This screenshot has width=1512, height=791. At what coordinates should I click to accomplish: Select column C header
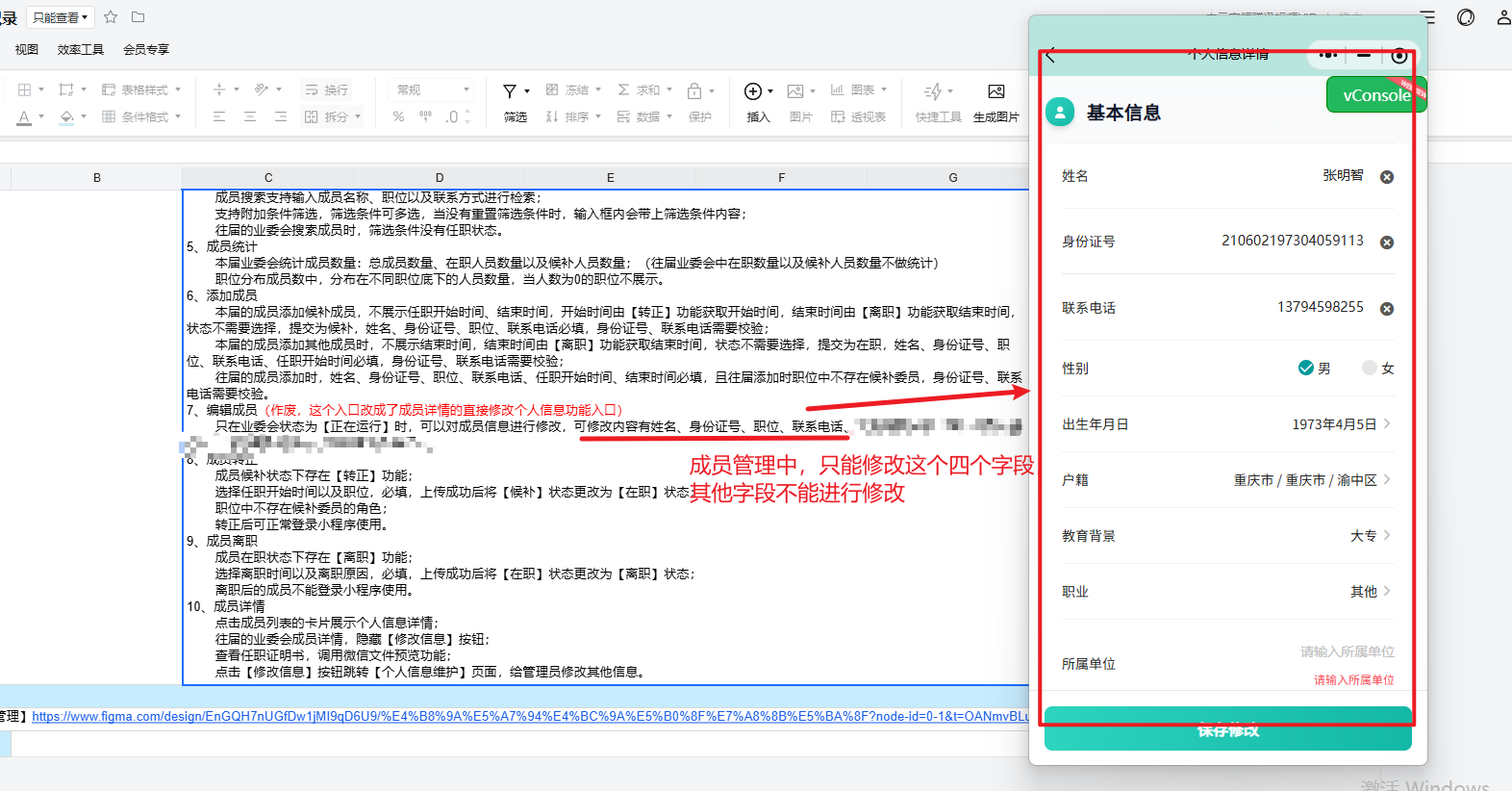(268, 177)
